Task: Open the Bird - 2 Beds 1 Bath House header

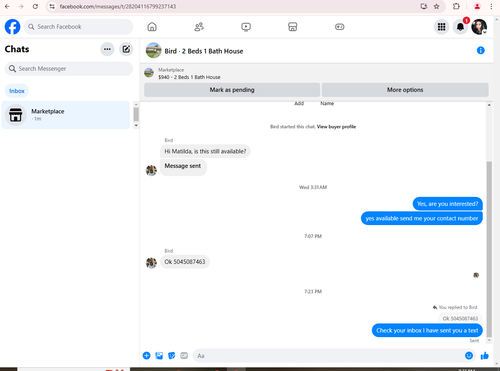Action: point(204,51)
